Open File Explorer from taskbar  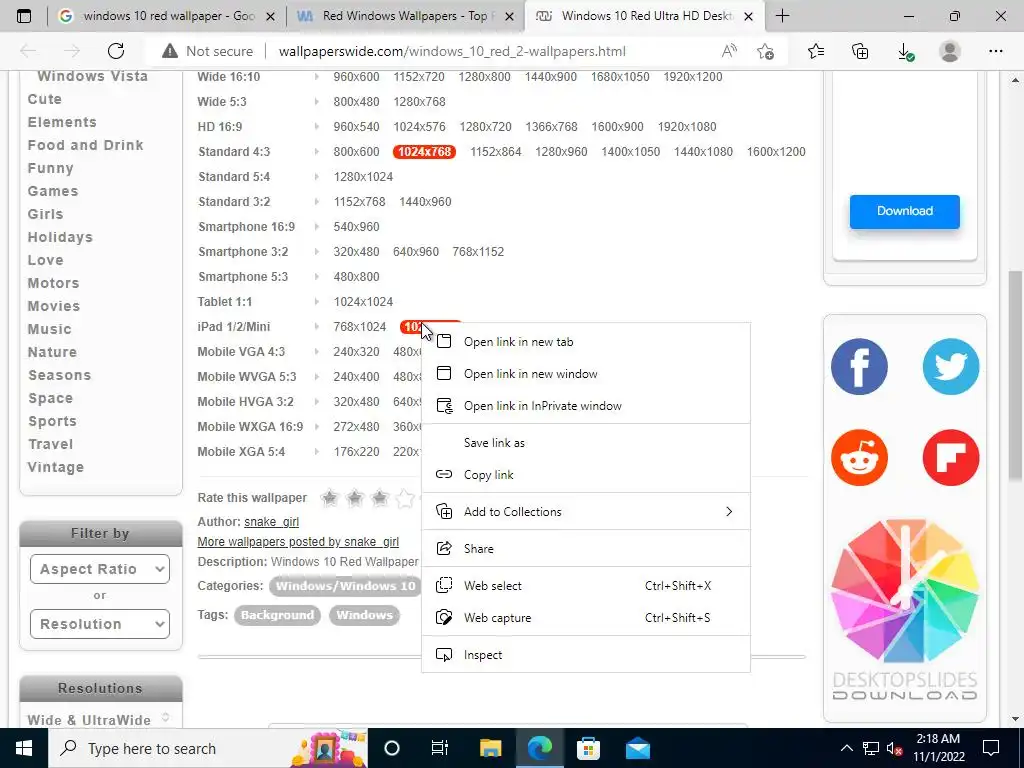490,748
